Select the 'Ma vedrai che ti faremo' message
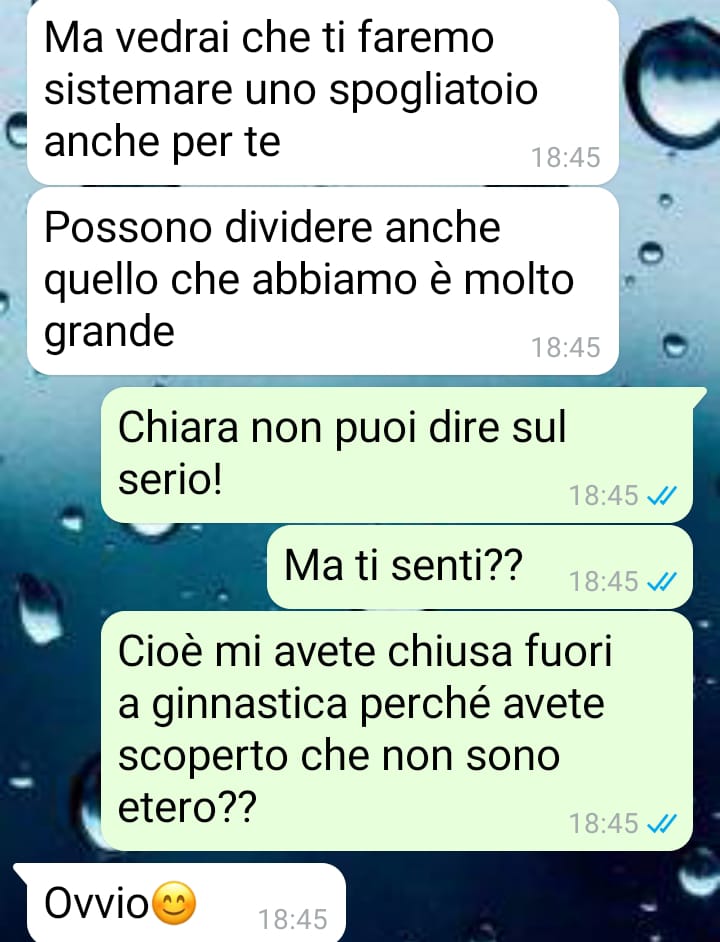720x942 pixels. [x=323, y=91]
